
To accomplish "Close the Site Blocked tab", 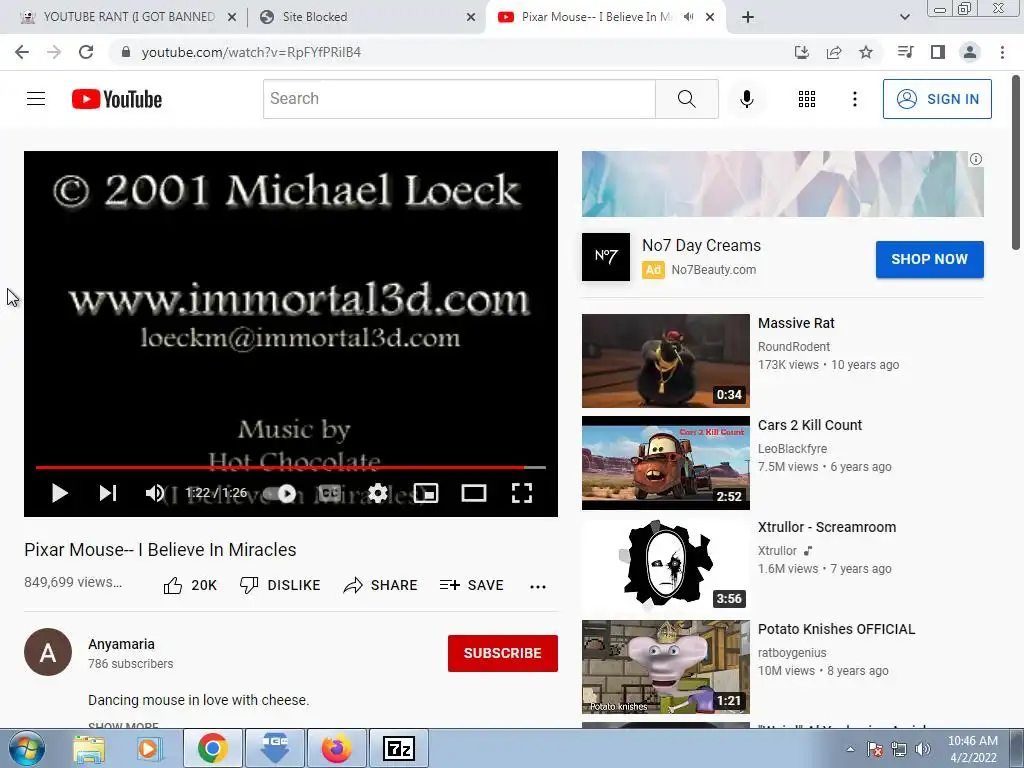I will 470,17.
